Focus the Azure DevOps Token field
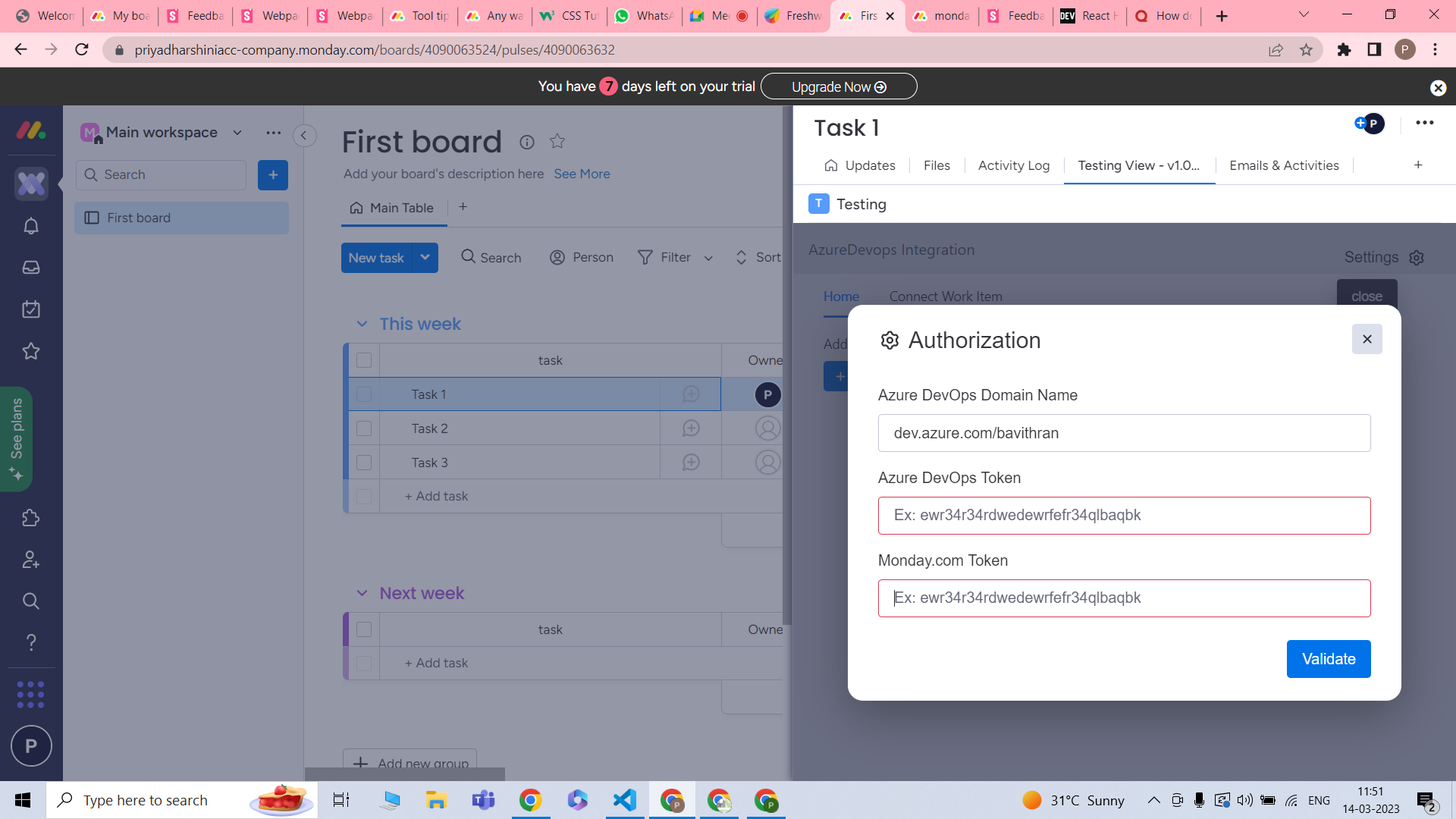The height and width of the screenshot is (819, 1456). [x=1124, y=516]
